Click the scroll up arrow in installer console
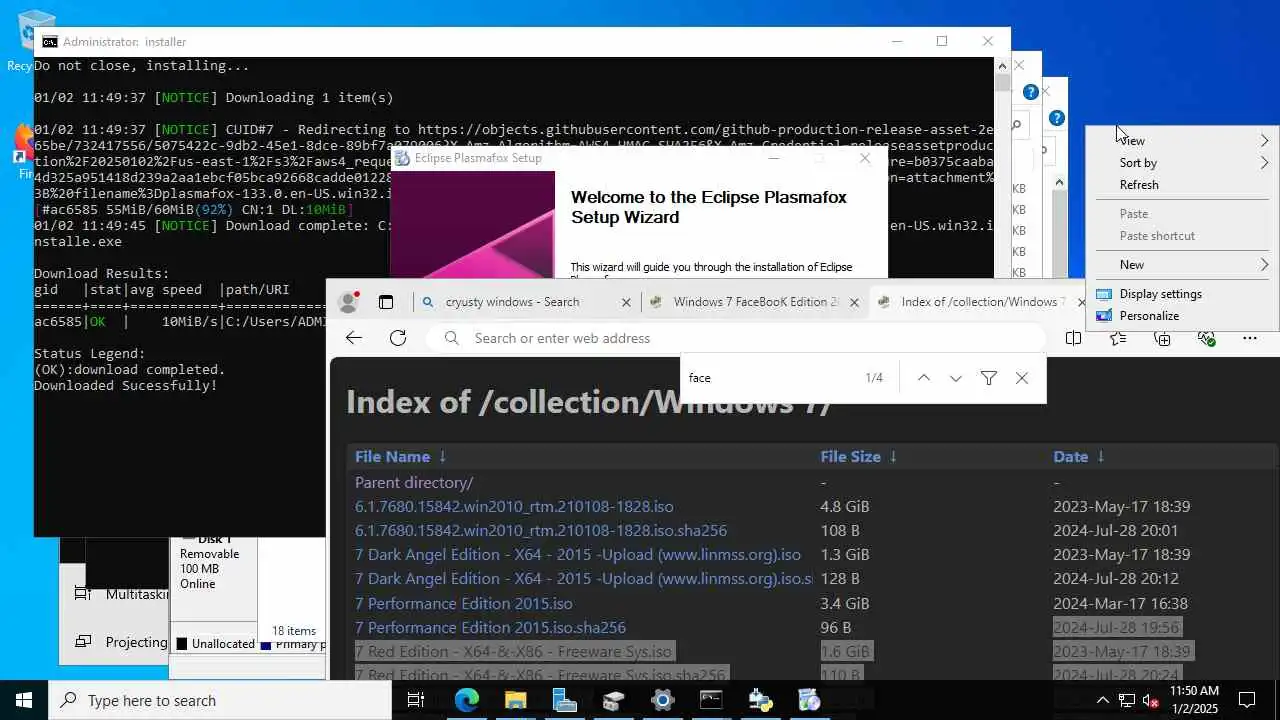 [1002, 65]
